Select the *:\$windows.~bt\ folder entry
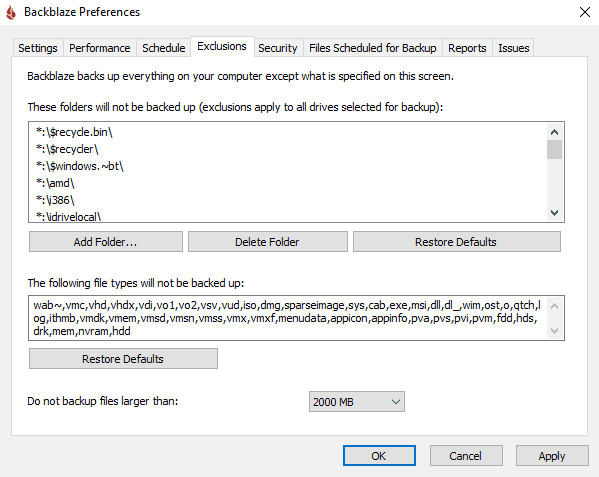The image size is (599, 477). (x=79, y=166)
